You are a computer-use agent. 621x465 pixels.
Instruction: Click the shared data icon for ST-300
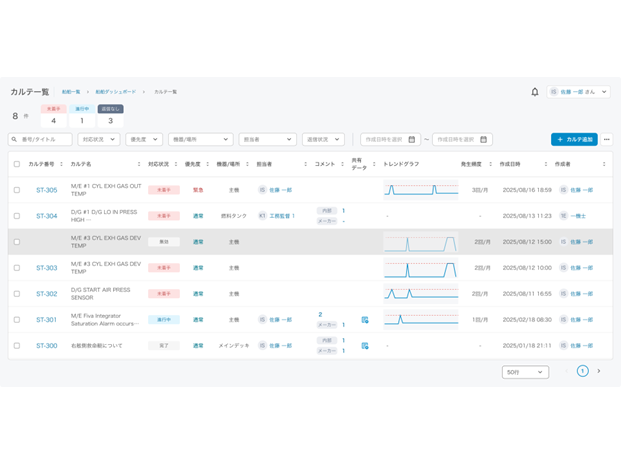pos(365,346)
